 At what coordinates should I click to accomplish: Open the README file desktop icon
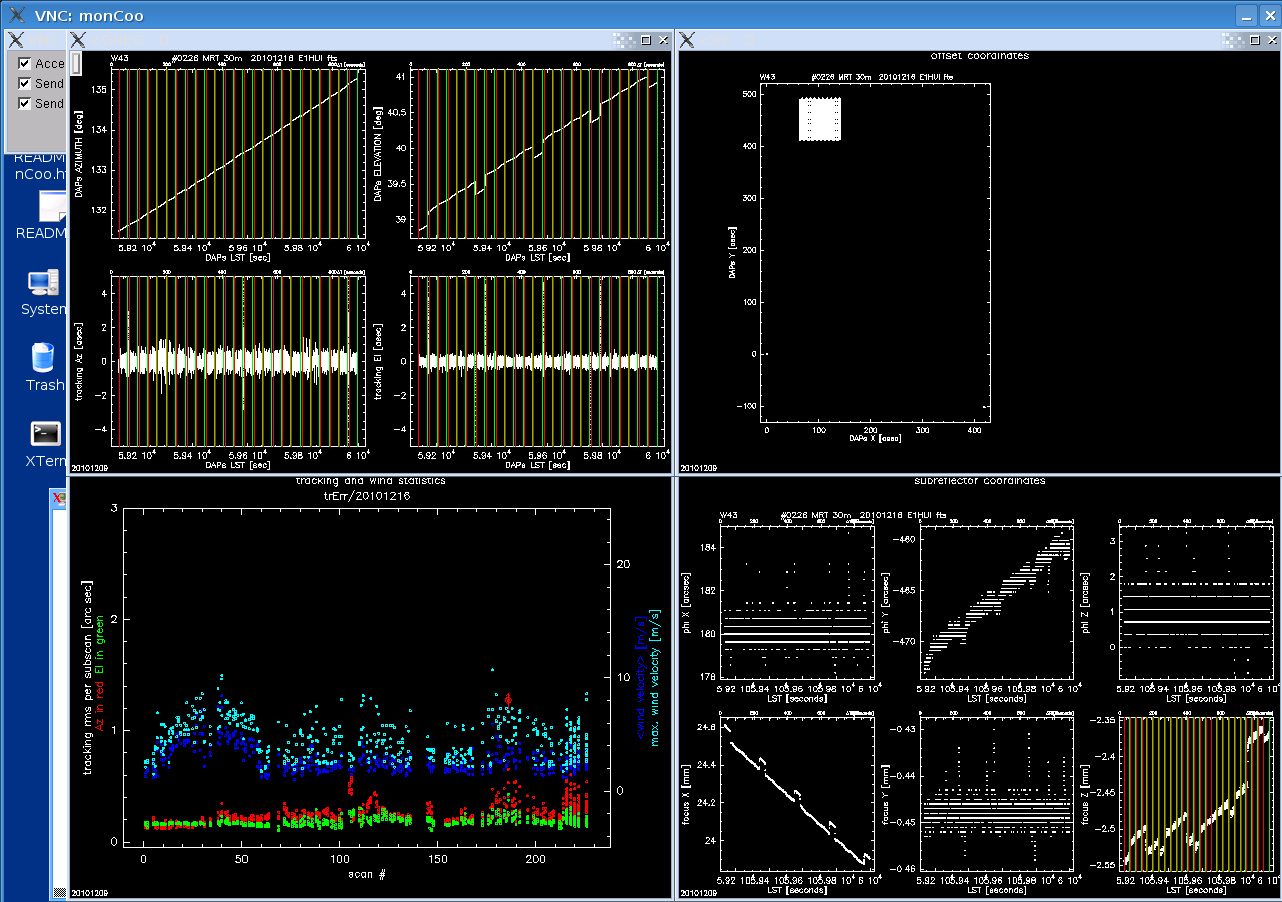(x=52, y=207)
